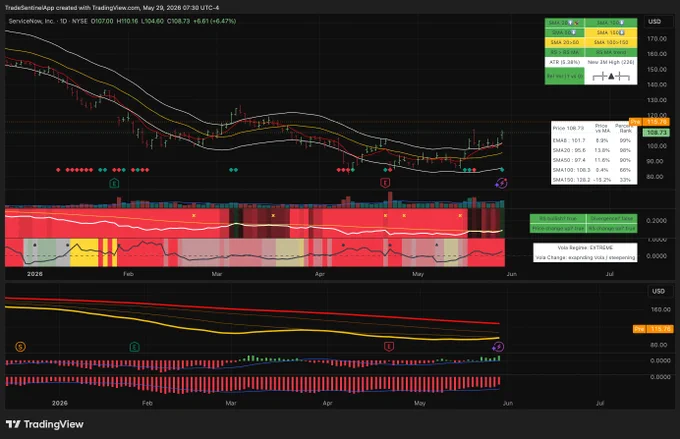
Task: Open USD currency selector on upper chart
Action: (x=654, y=21)
